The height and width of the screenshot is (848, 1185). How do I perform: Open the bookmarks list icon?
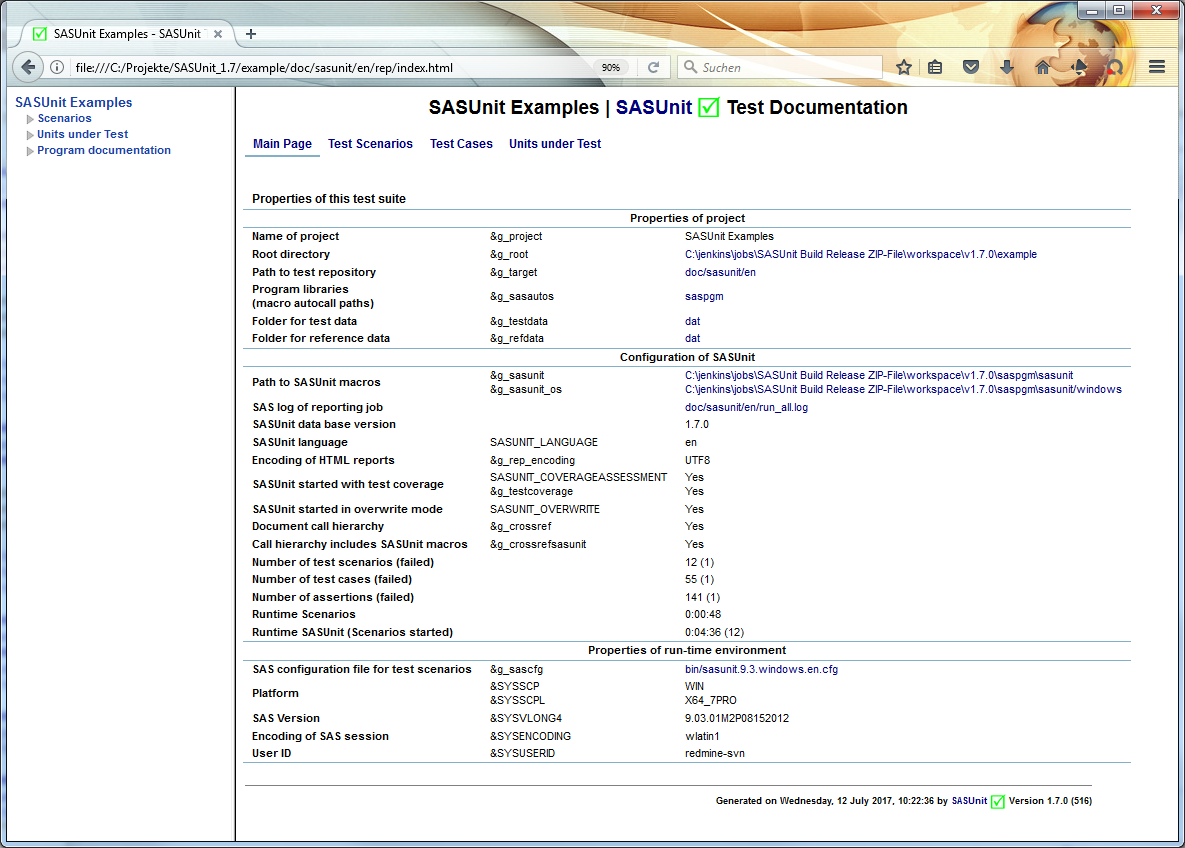tap(936, 67)
